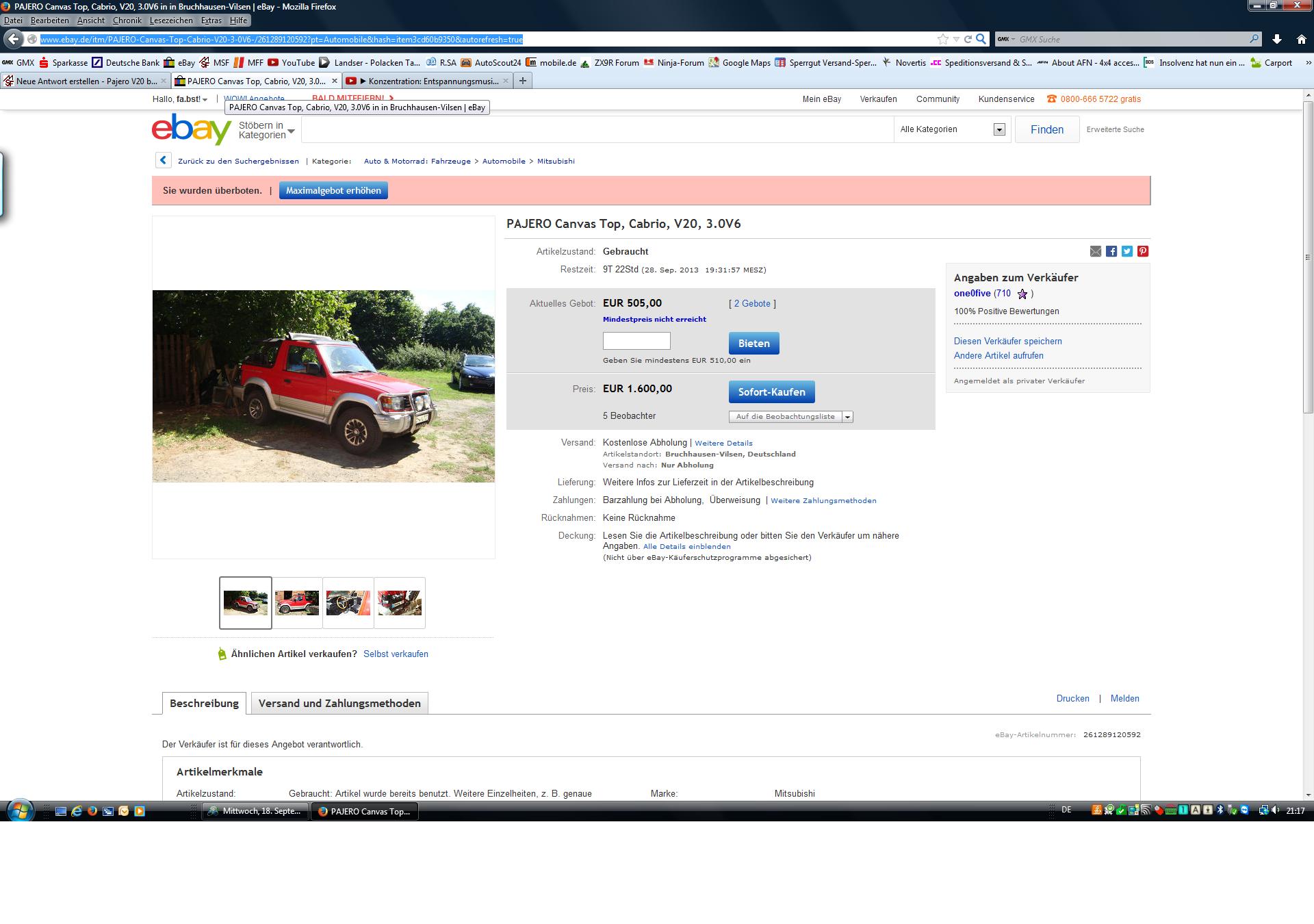The image size is (1314, 924).
Task: Share listing via Facebook icon
Action: [1111, 251]
